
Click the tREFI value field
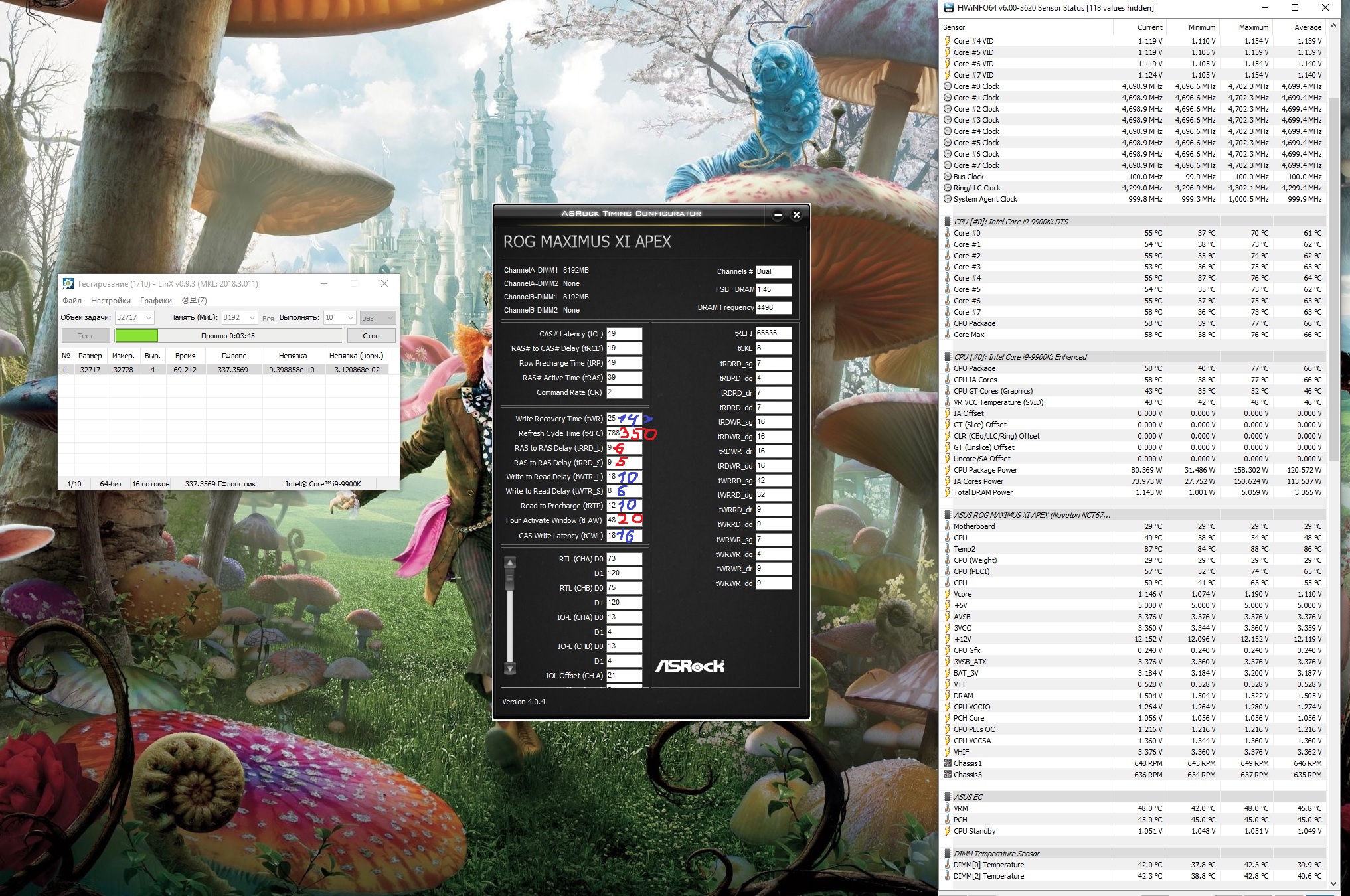tap(773, 333)
